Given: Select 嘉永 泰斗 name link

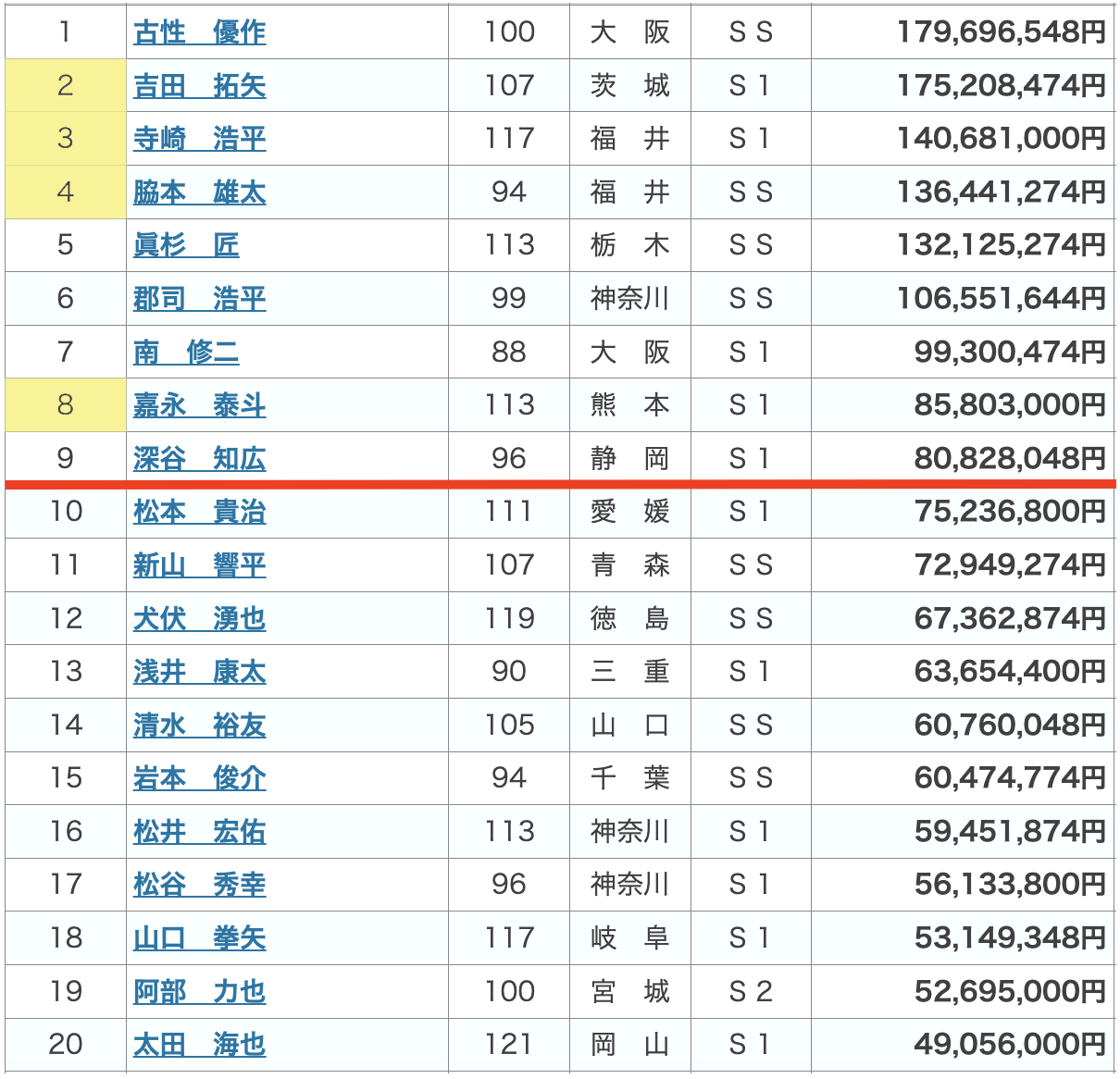Looking at the screenshot, I should pyautogui.click(x=199, y=405).
